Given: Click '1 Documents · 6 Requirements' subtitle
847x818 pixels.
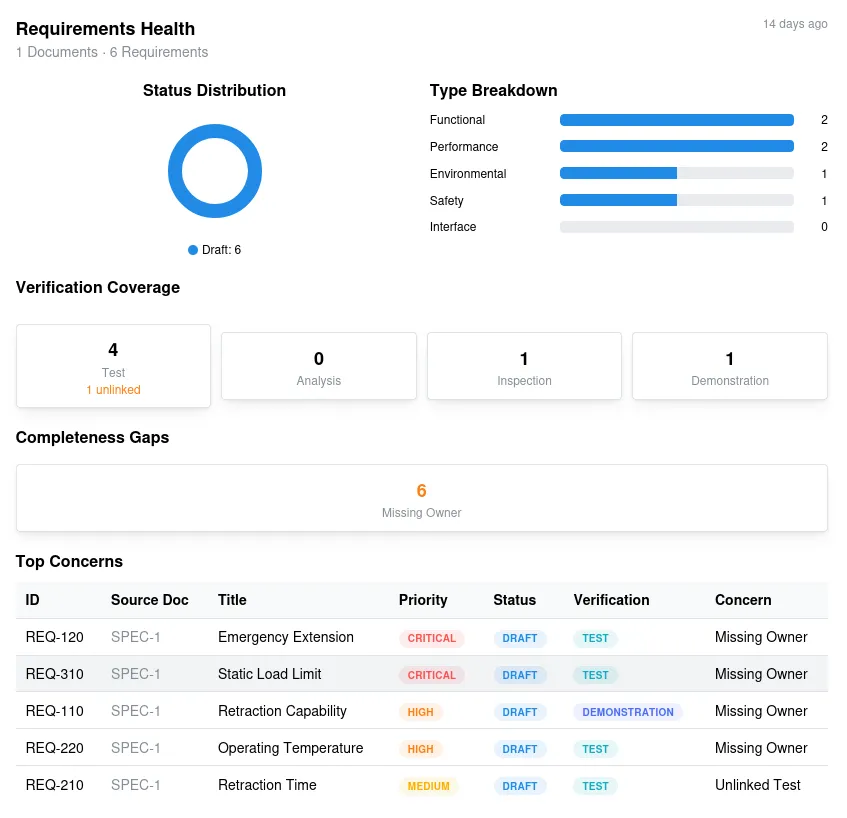Looking at the screenshot, I should 112,52.
